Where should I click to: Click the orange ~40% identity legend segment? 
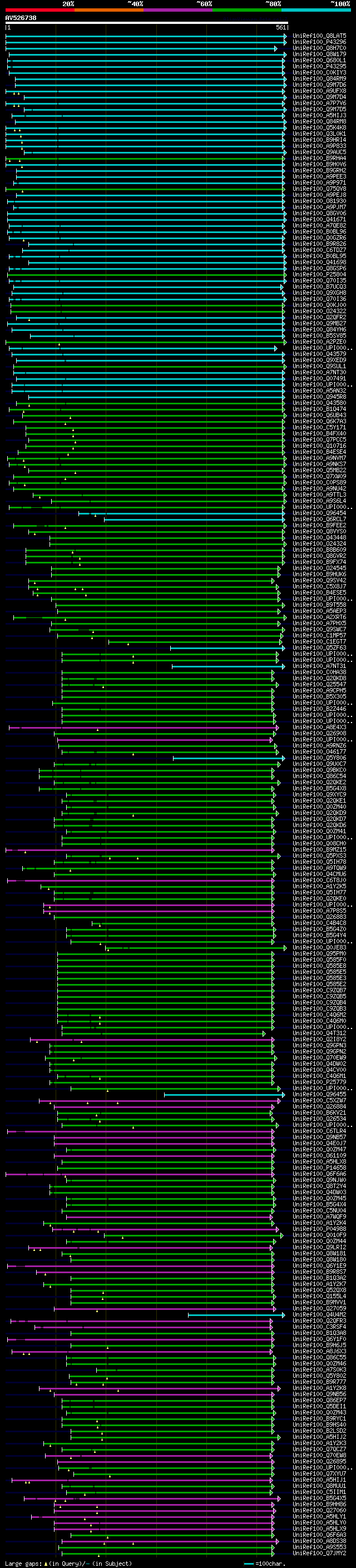109,10
